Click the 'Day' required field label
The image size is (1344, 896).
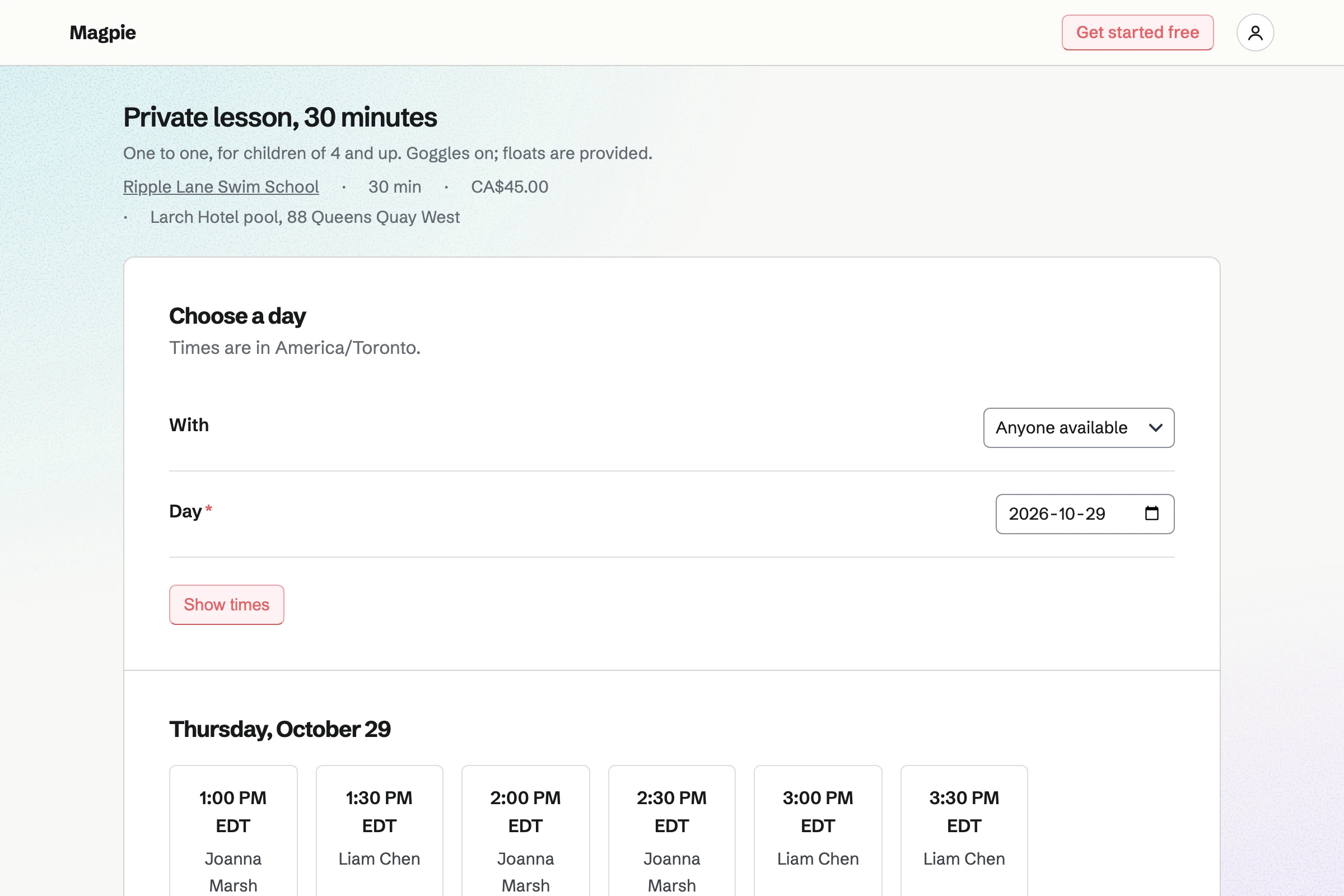click(191, 511)
